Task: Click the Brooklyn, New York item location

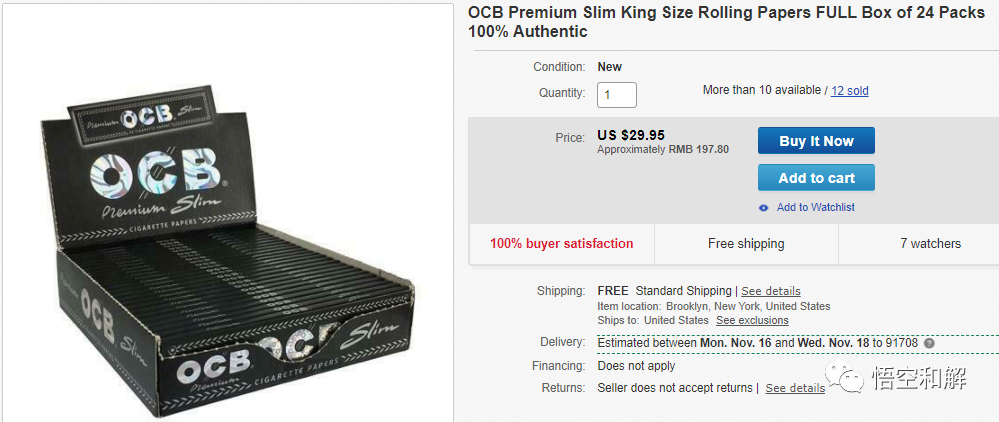Action: (746, 306)
